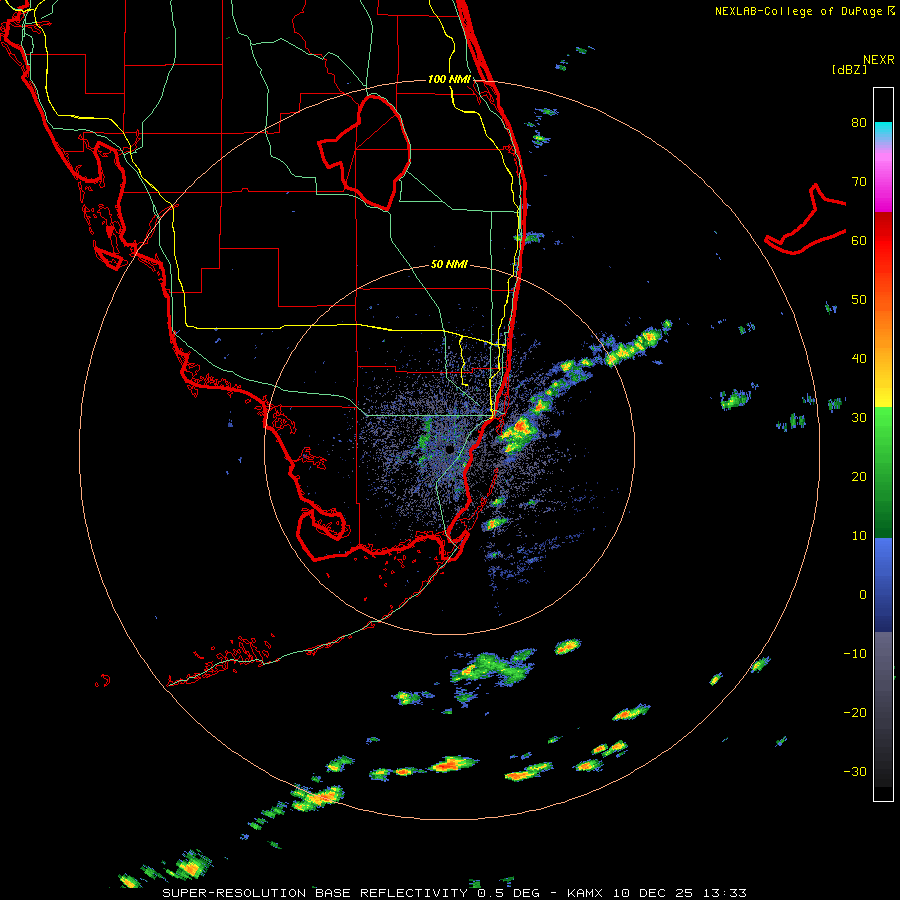Click the 60 value on the dBZ scale
Screen dimensions: 900x900
(x=859, y=240)
